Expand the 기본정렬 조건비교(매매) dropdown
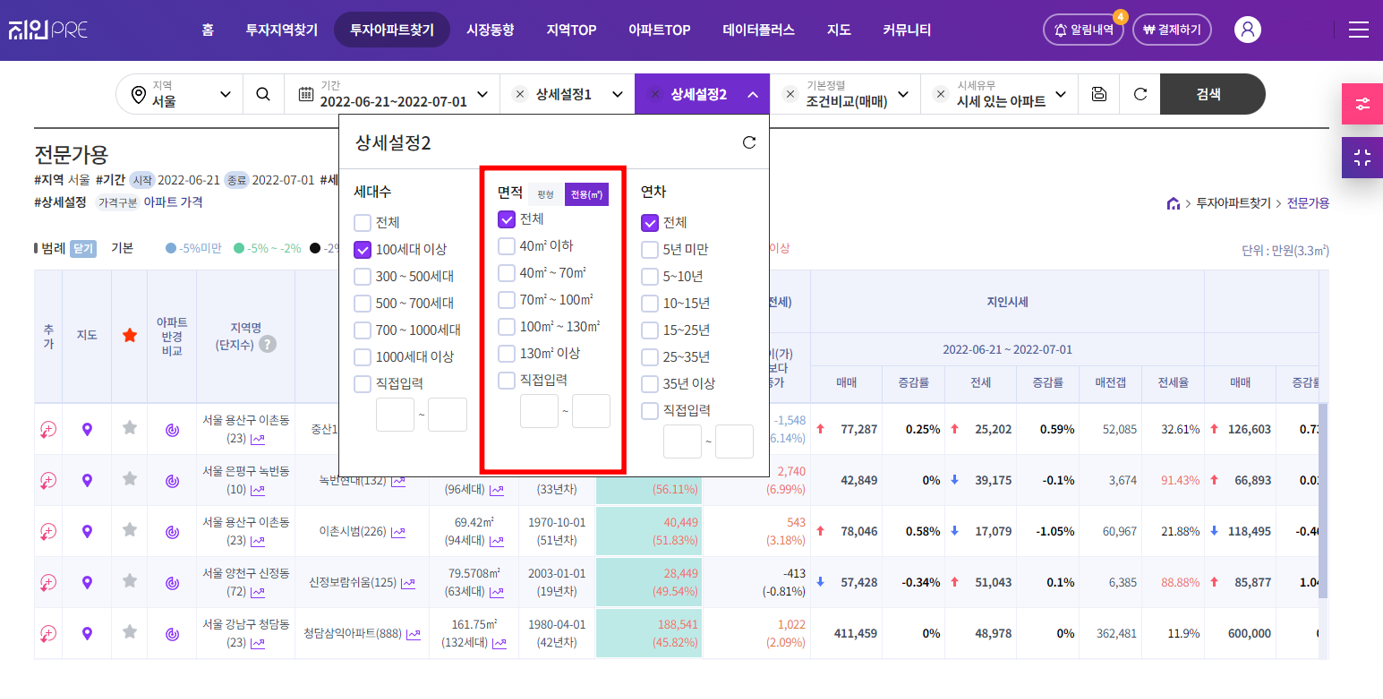Viewport: 1383px width, 699px height. click(848, 94)
